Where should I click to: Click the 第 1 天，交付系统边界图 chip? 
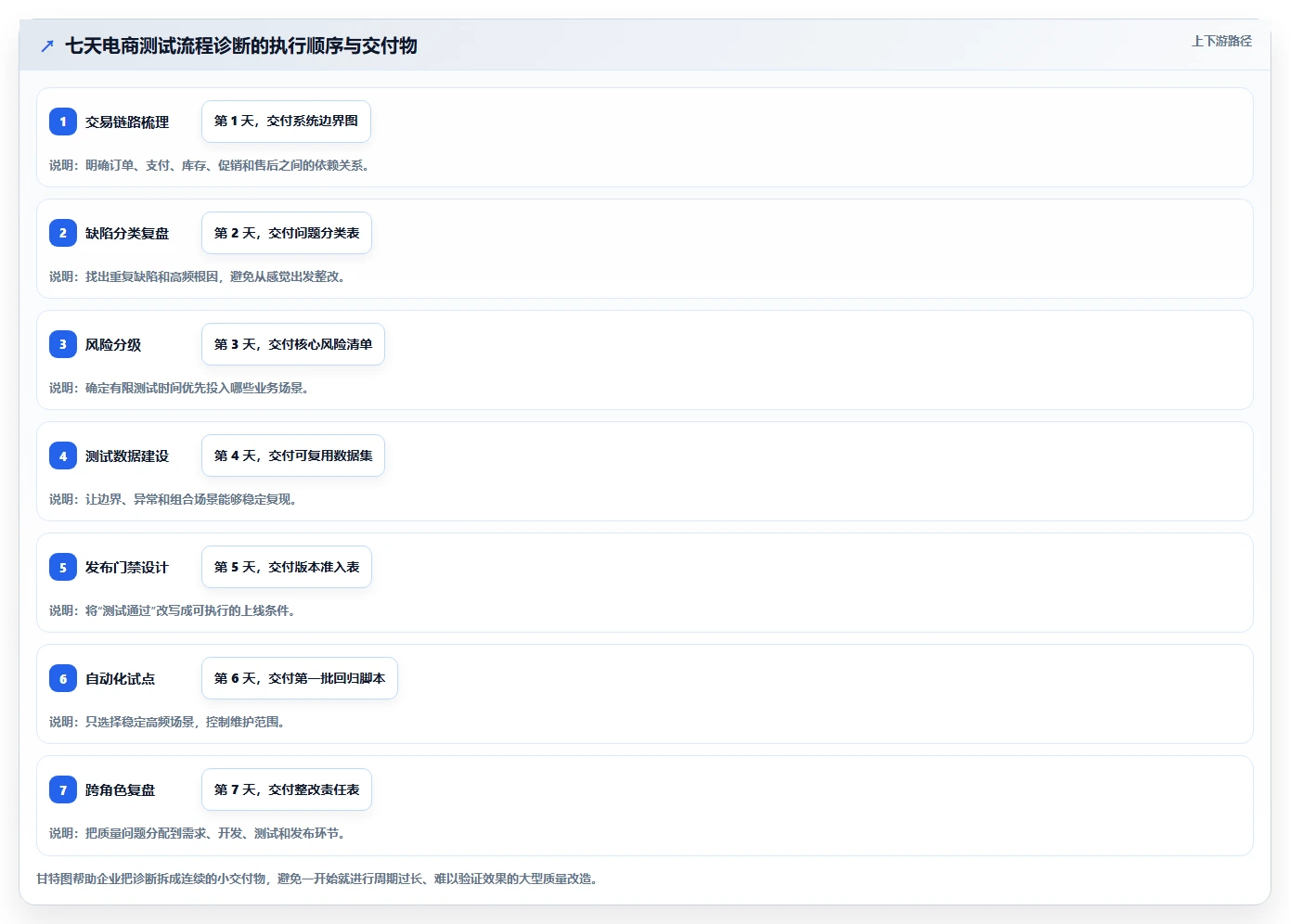pyautogui.click(x=286, y=122)
